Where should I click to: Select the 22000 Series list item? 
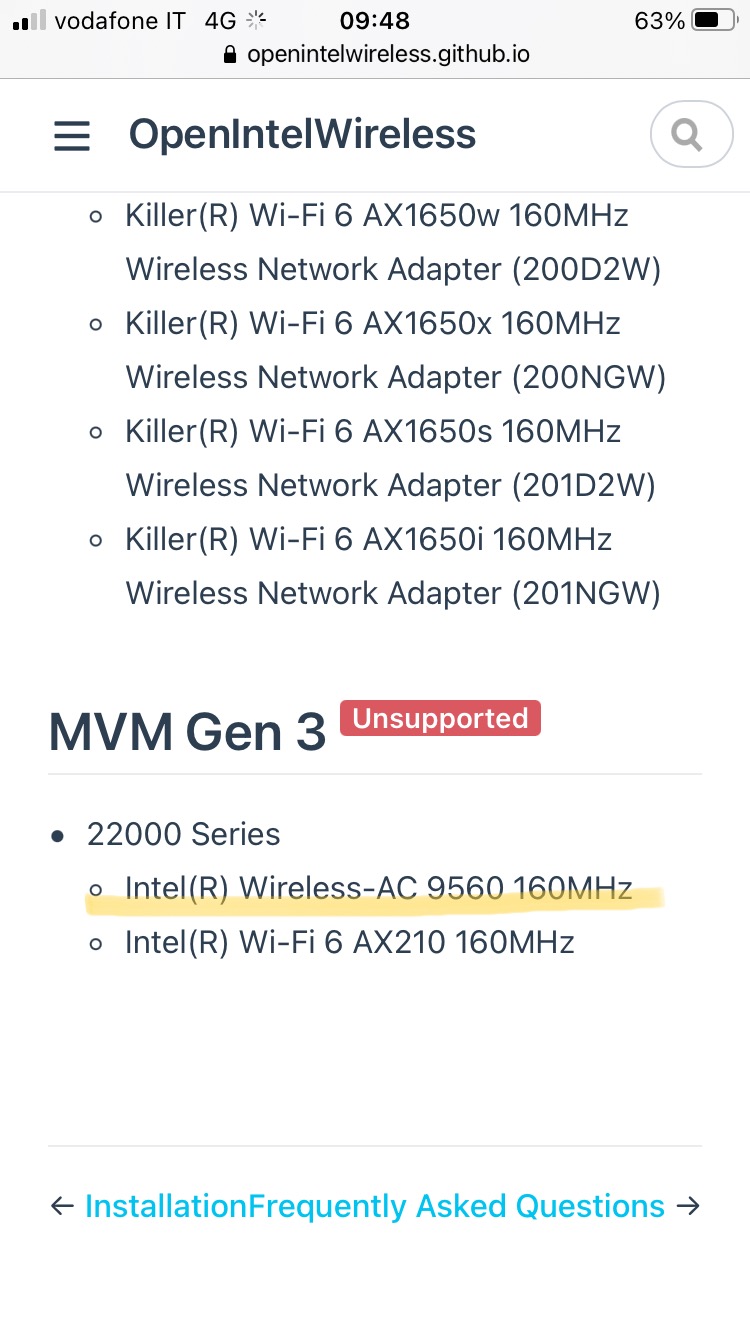click(x=184, y=834)
